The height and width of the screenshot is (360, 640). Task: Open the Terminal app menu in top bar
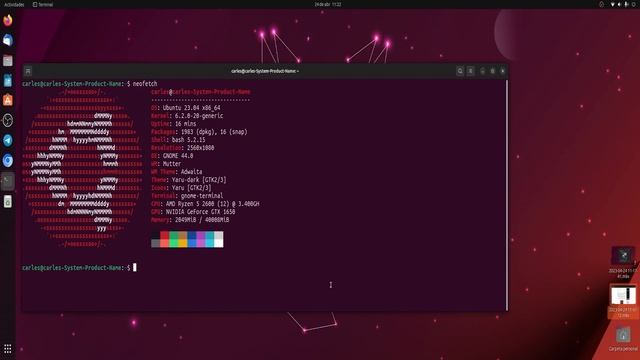[43, 4]
